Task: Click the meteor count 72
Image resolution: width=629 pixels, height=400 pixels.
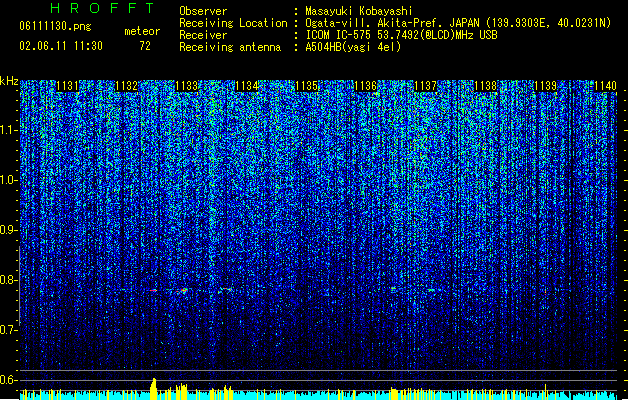Action: (x=145, y=46)
